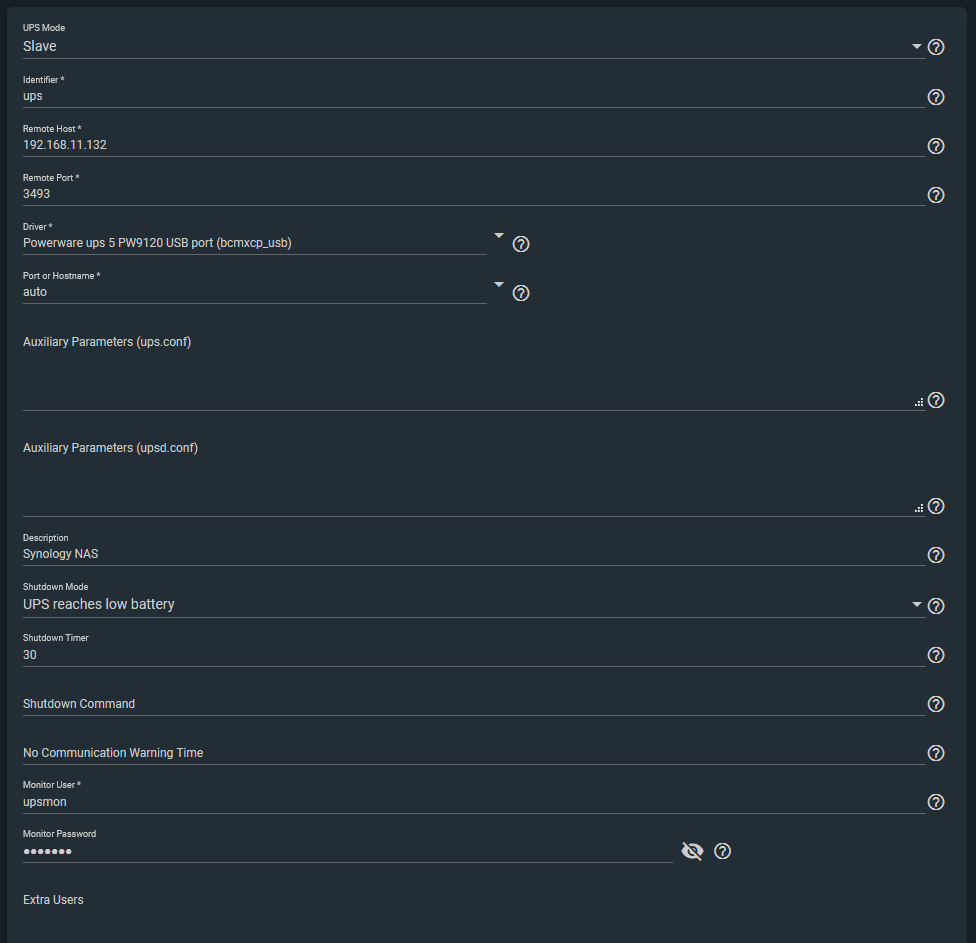The width and height of the screenshot is (976, 943).
Task: Open help for Shutdown Timer field
Action: pos(936,655)
